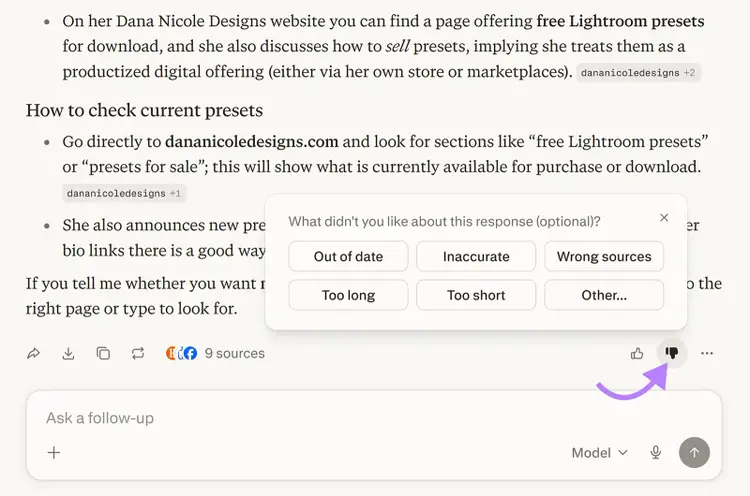The height and width of the screenshot is (496, 750).
Task: Select the 'Wrong sources' feedback option
Action: coord(604,256)
